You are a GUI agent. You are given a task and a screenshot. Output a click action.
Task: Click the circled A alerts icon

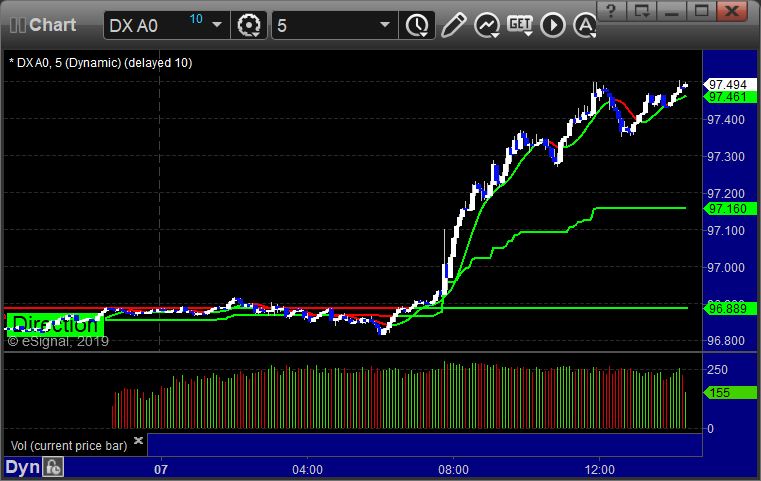tap(584, 25)
